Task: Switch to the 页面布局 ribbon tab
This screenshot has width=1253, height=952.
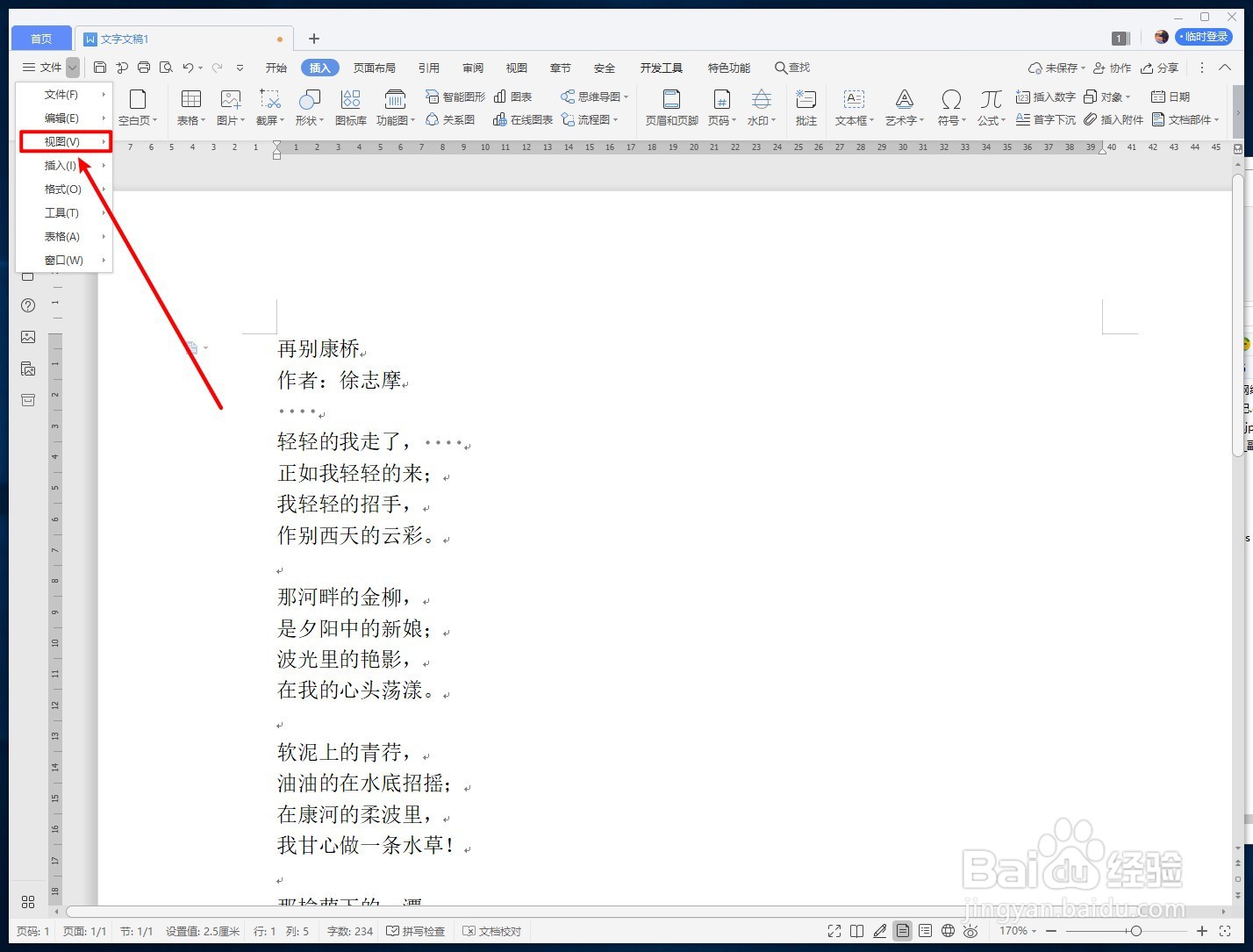Action: (x=375, y=67)
